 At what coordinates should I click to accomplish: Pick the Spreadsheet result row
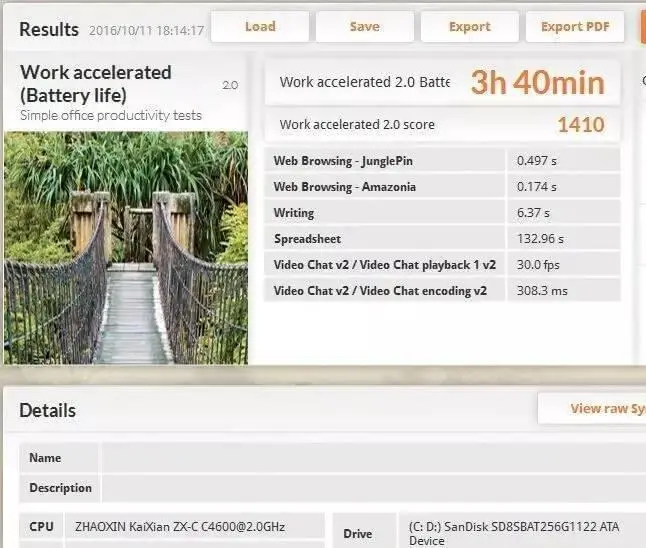tap(442, 239)
